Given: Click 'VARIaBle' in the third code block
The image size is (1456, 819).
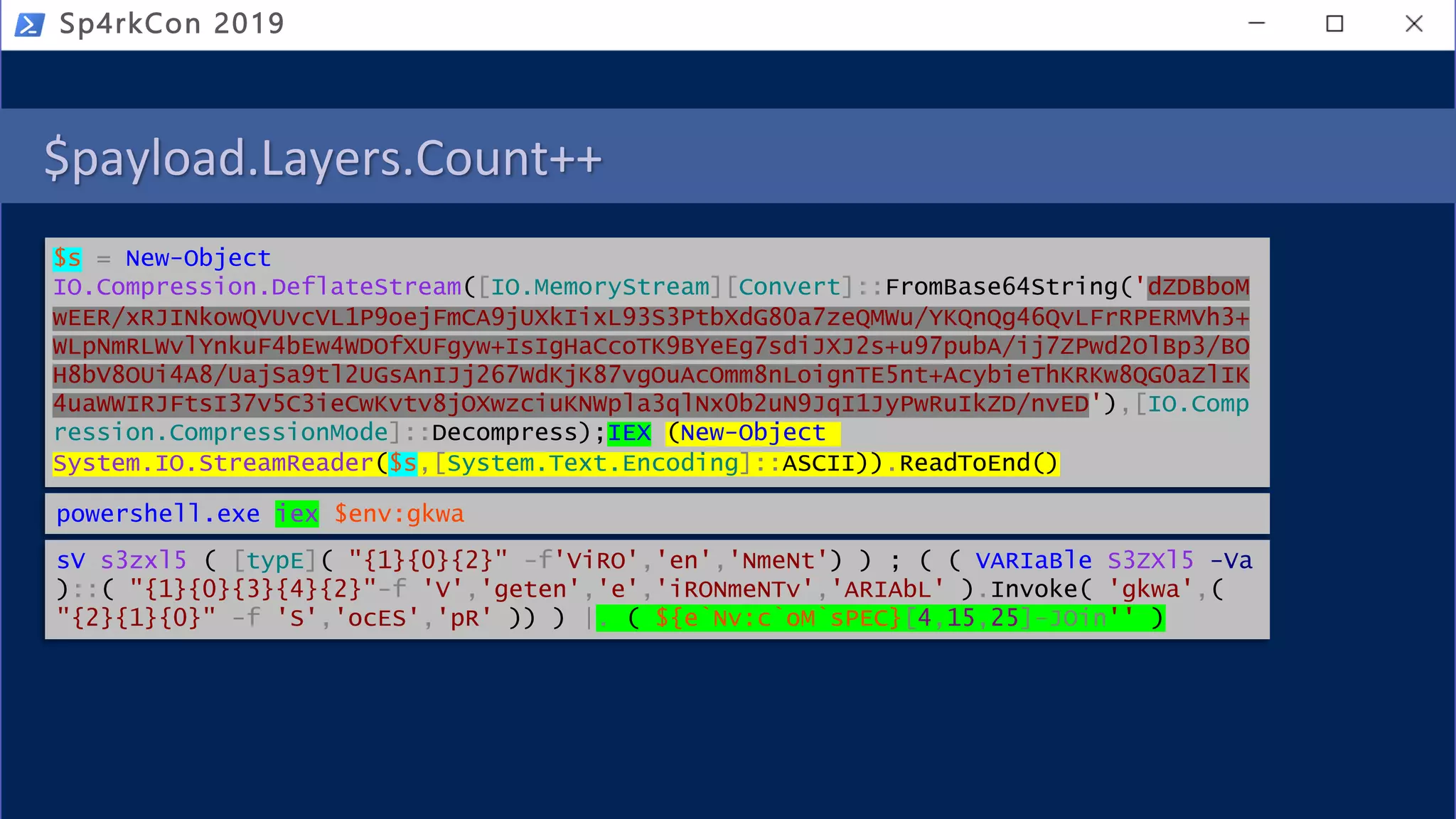Looking at the screenshot, I should click(x=1034, y=560).
